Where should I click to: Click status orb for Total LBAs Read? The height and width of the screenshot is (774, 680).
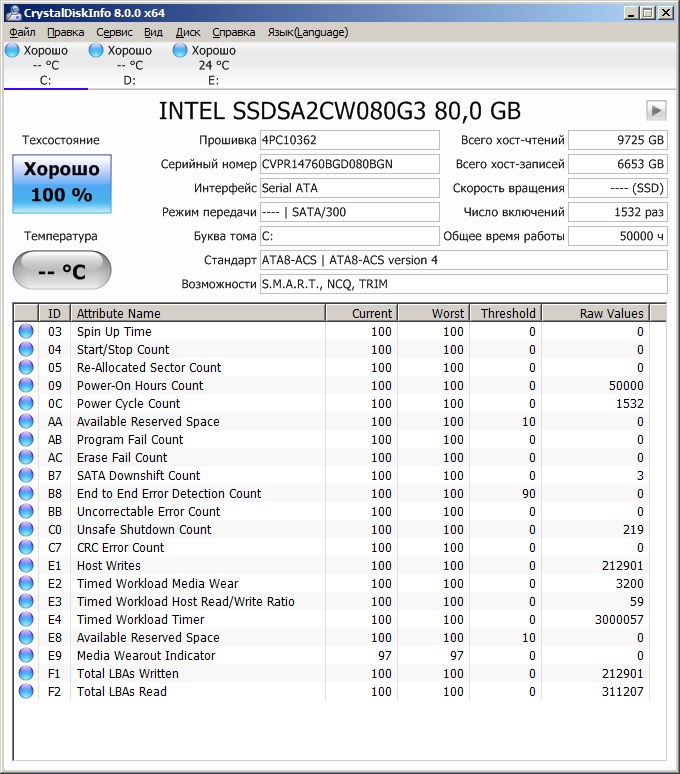point(26,692)
